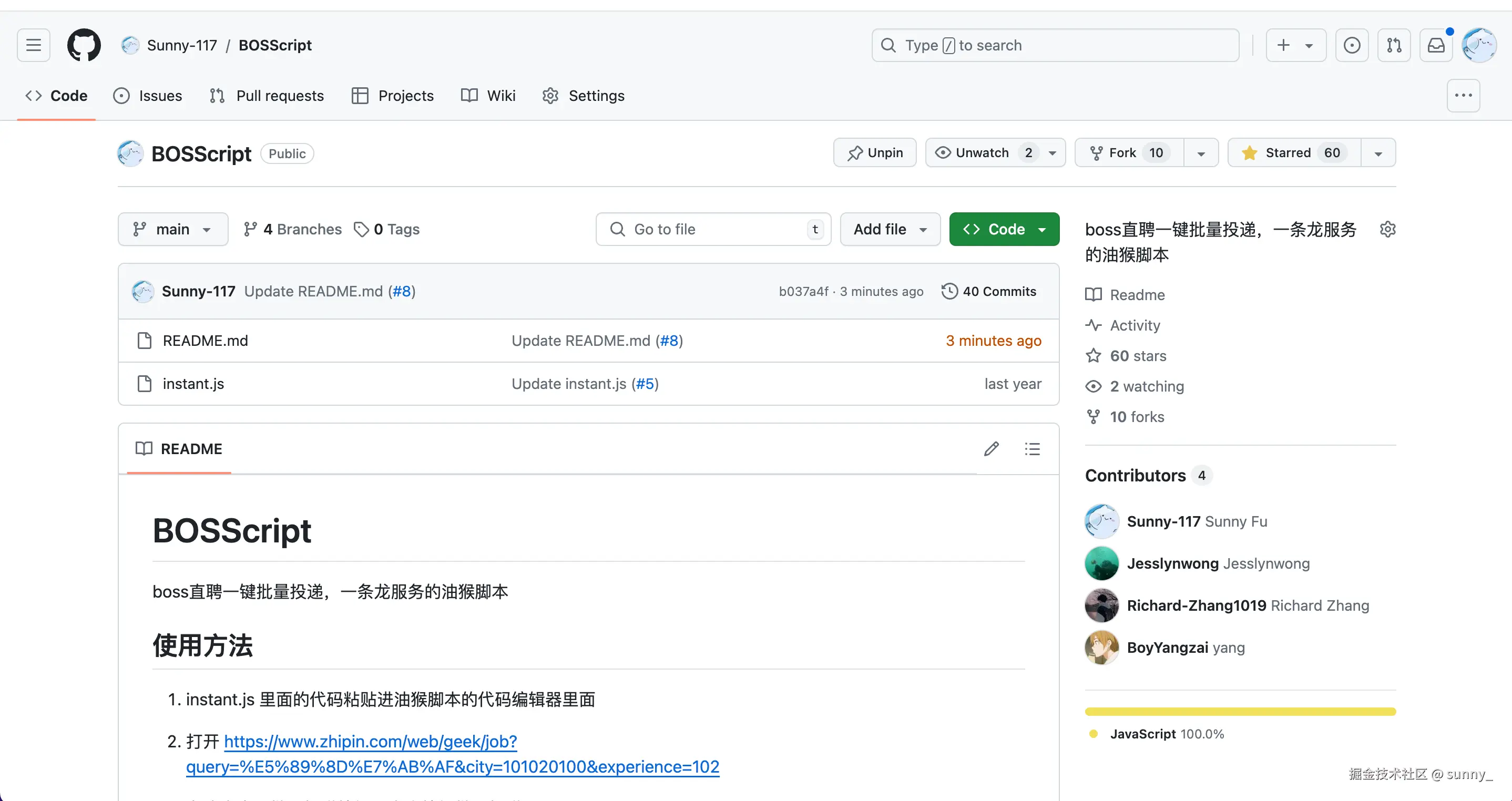
Task: Open the notifications inbox icon
Action: click(x=1436, y=45)
